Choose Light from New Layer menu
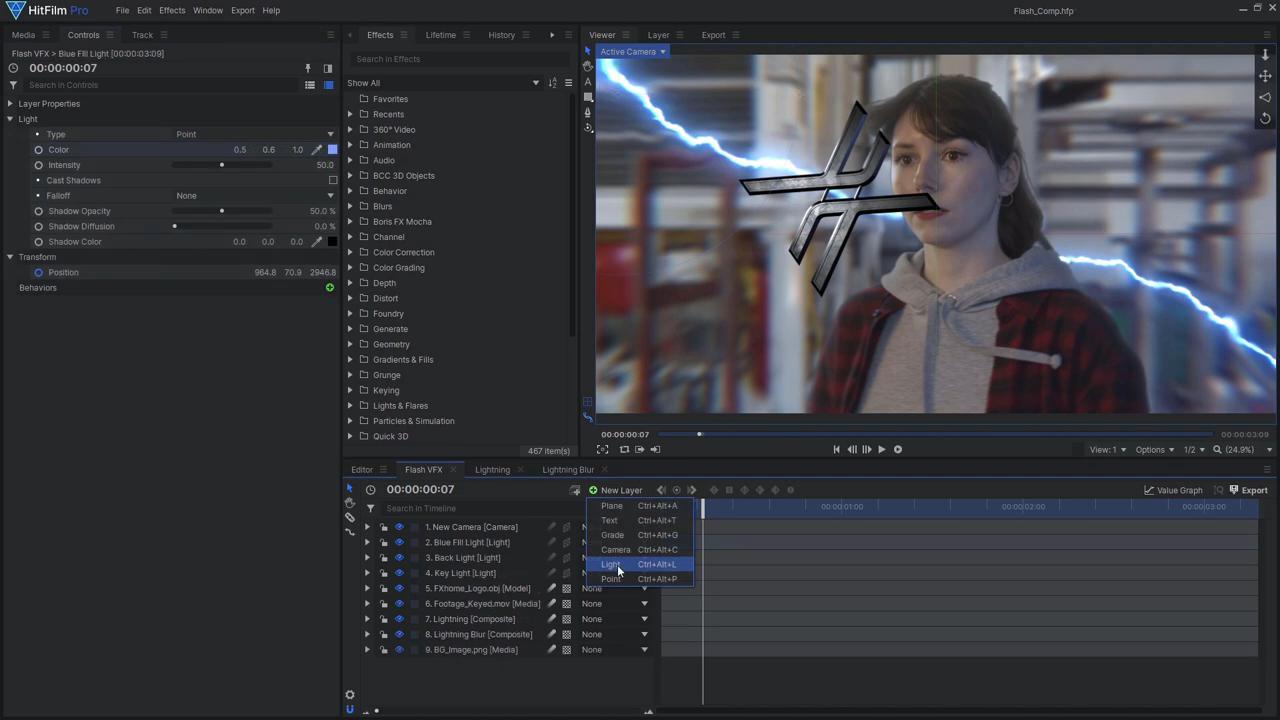The image size is (1280, 720). coord(640,564)
